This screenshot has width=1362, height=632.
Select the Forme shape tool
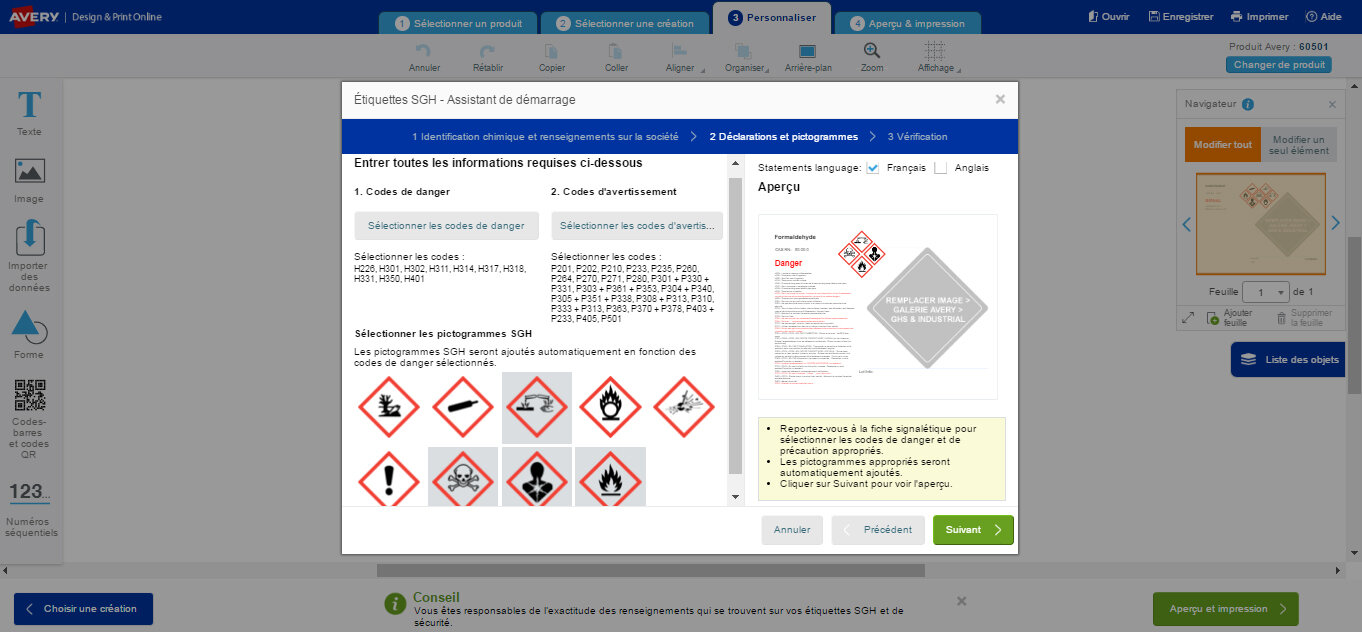[x=30, y=335]
